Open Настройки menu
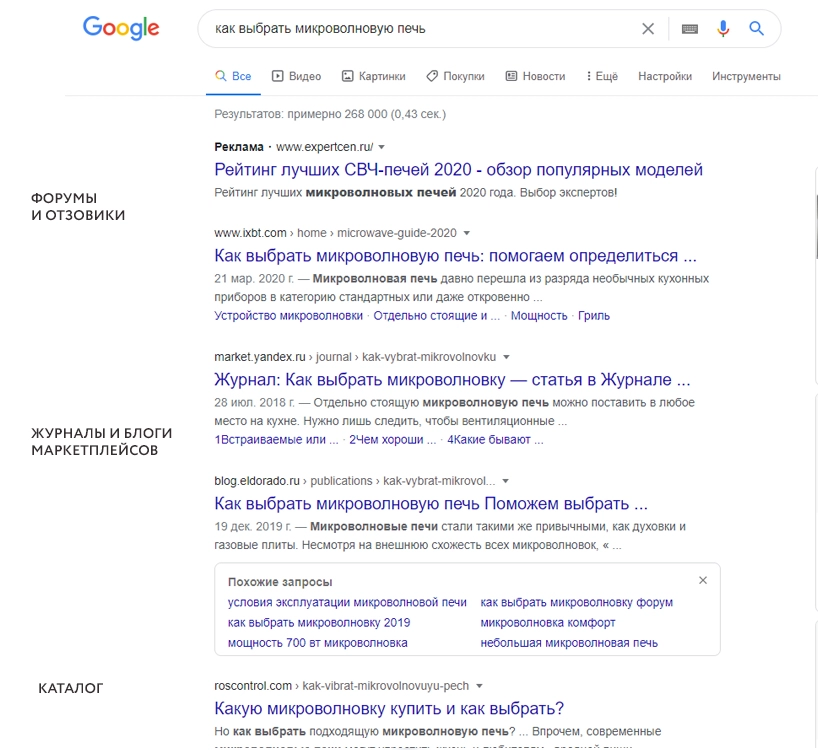Screen dimensions: 818x750 click(665, 76)
